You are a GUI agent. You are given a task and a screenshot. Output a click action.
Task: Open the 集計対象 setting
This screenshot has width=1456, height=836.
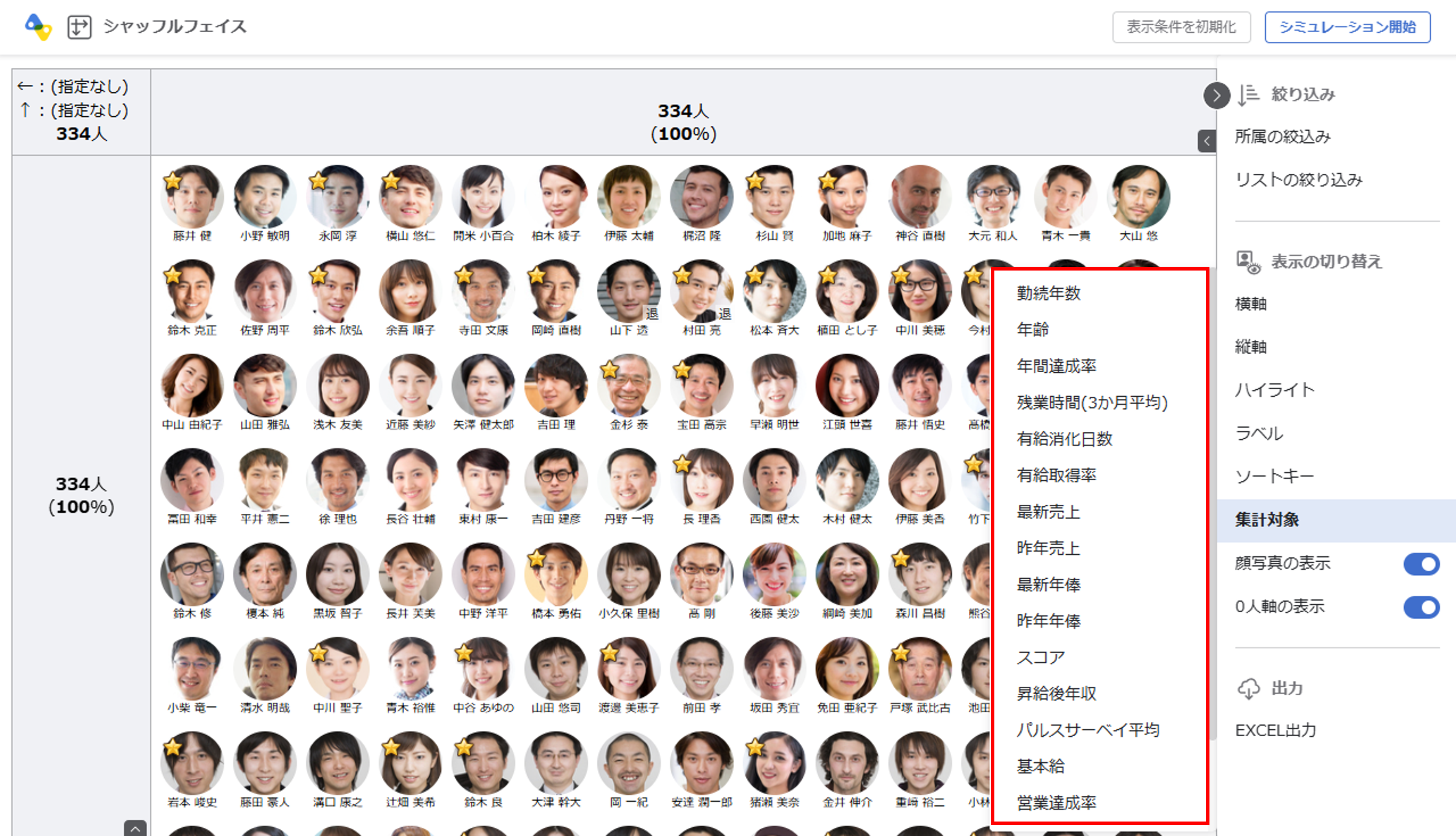pos(1336,520)
